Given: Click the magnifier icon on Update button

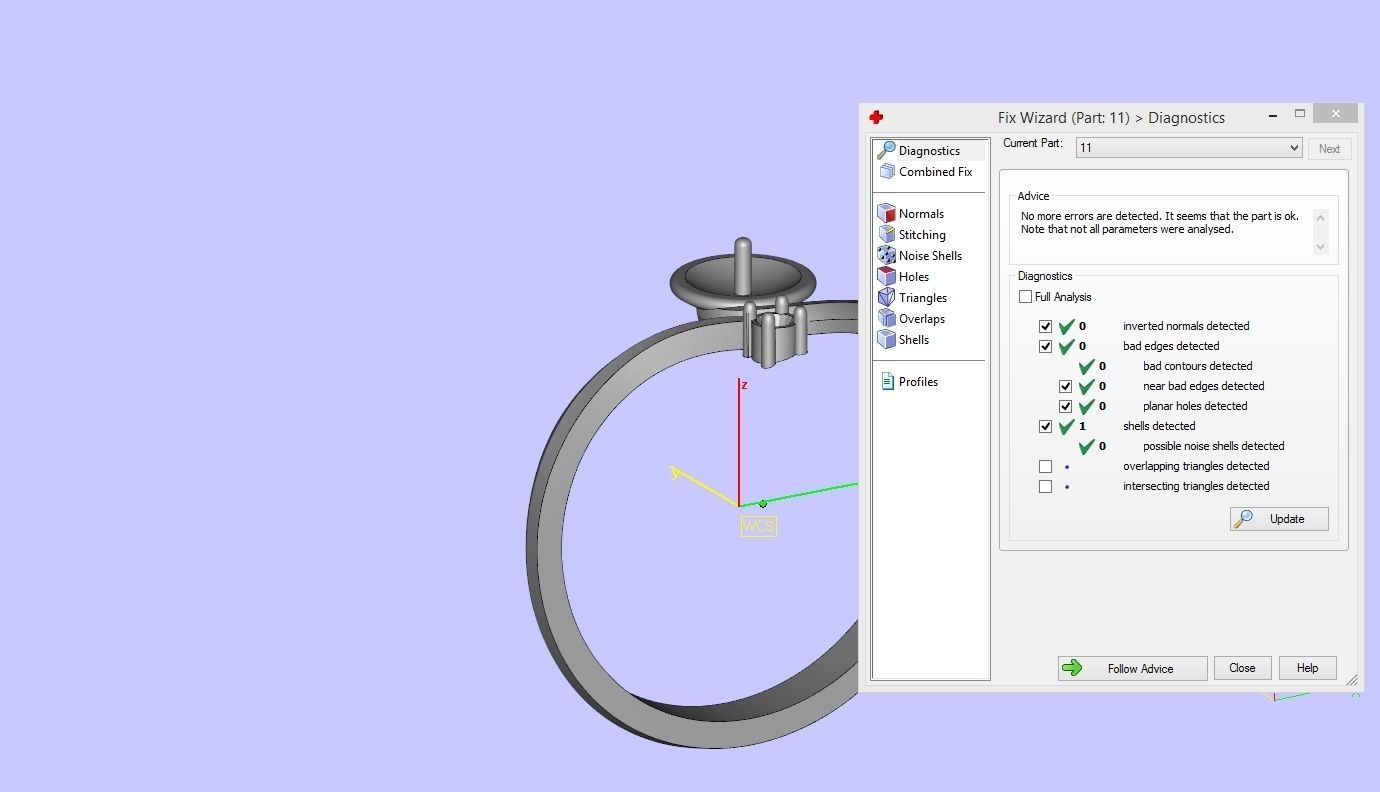Looking at the screenshot, I should 1244,518.
